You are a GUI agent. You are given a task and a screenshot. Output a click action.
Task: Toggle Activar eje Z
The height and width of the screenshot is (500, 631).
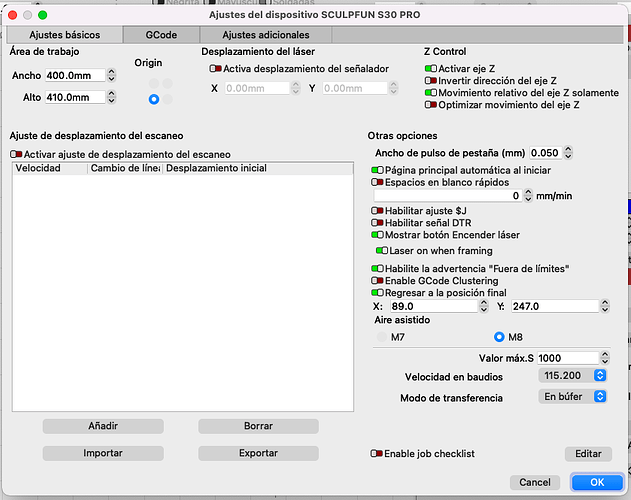tap(431, 69)
